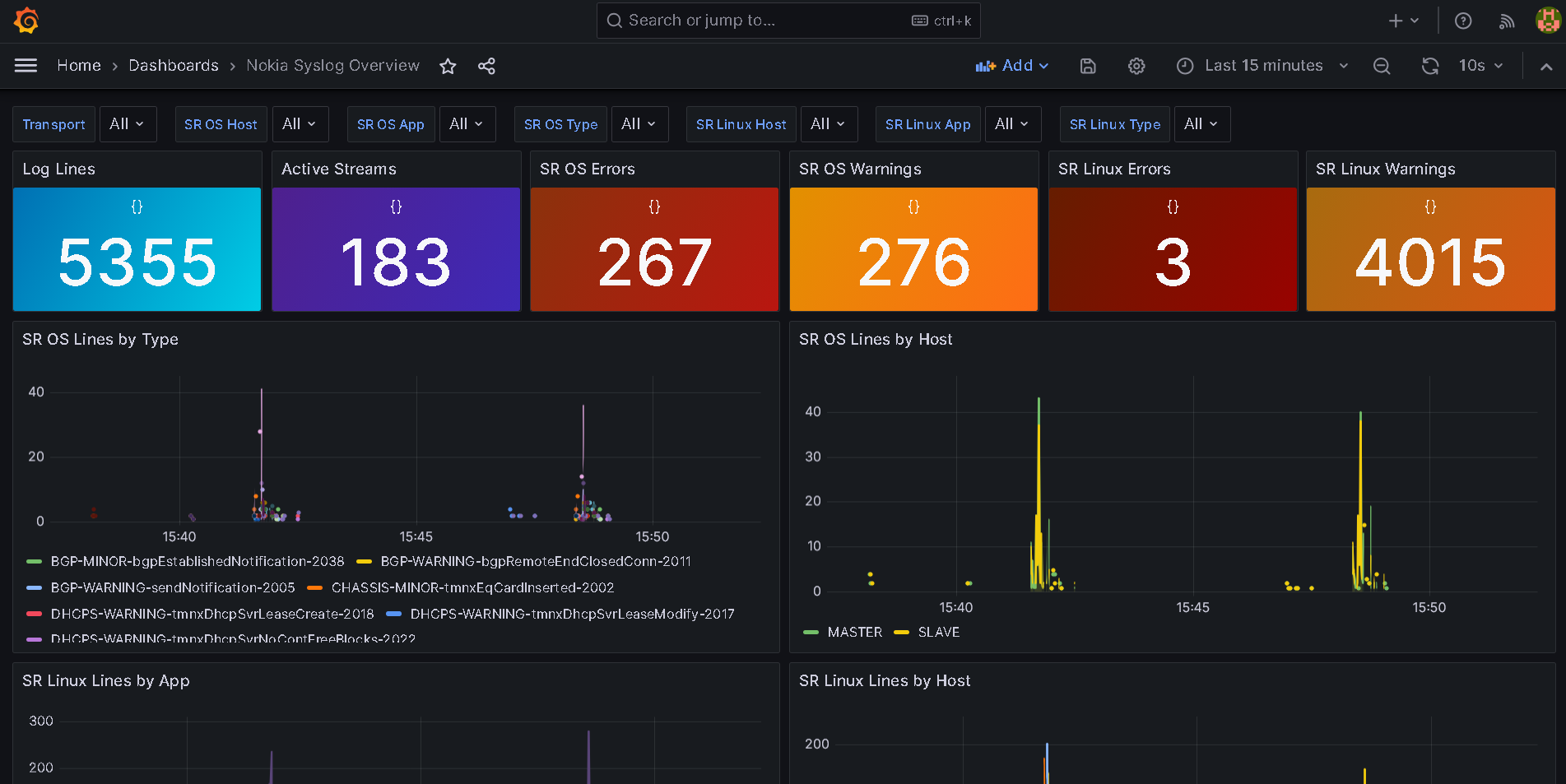Screen dimensions: 1566x784
Task: Click the 5355 Log Lines stat value
Action: point(137,262)
